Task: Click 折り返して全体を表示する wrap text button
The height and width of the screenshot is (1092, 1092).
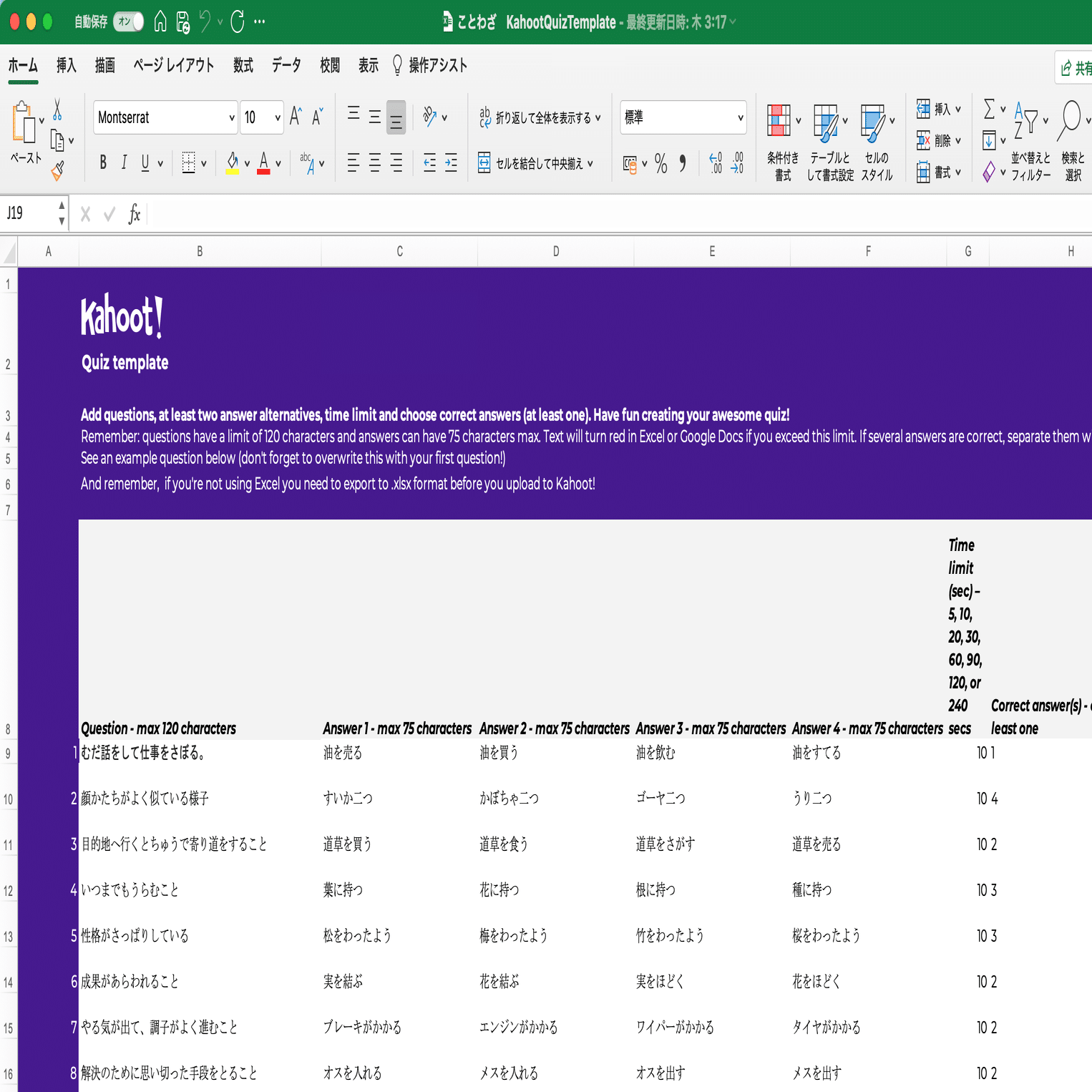Action: [540, 117]
